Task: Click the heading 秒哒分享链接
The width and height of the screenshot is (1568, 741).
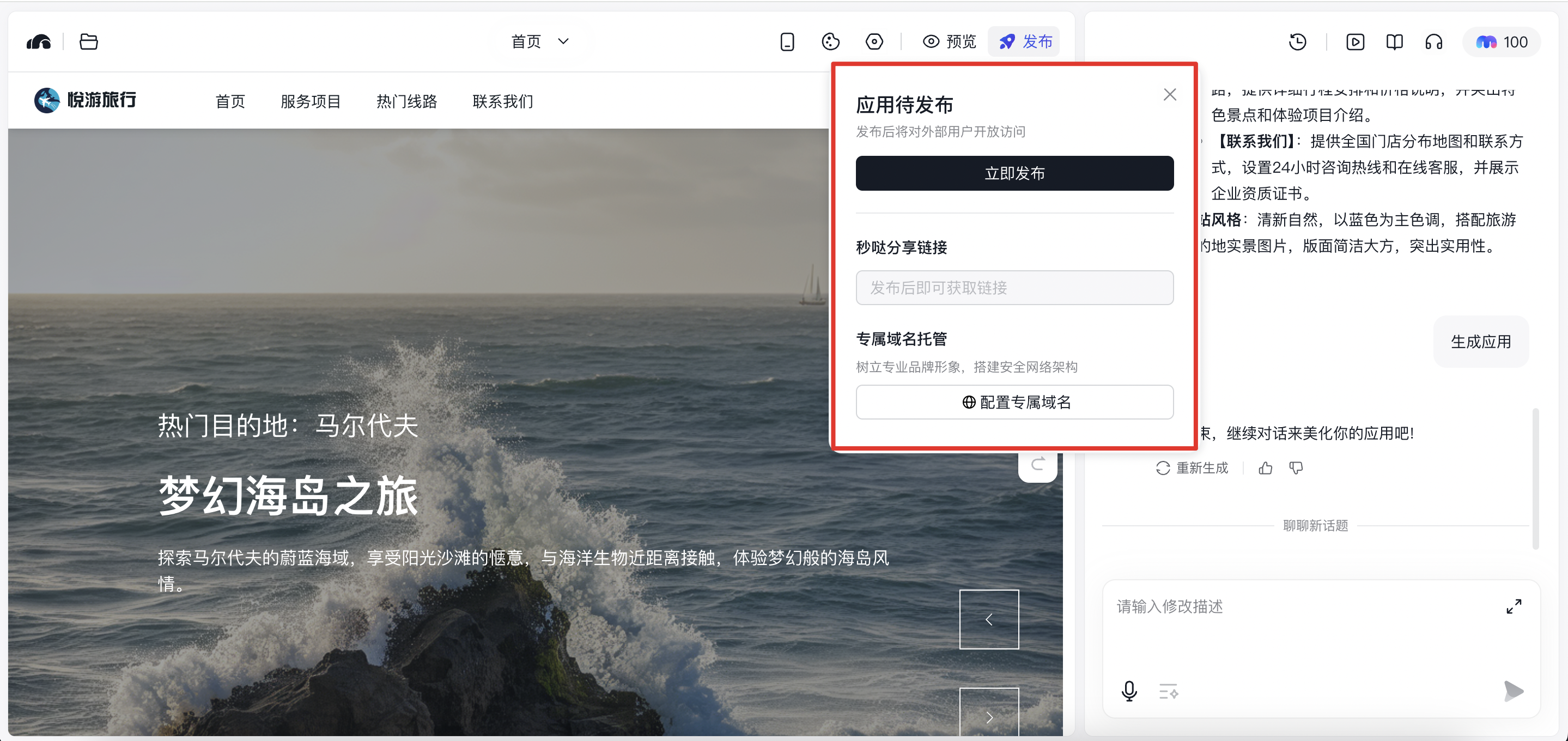Action: point(901,247)
